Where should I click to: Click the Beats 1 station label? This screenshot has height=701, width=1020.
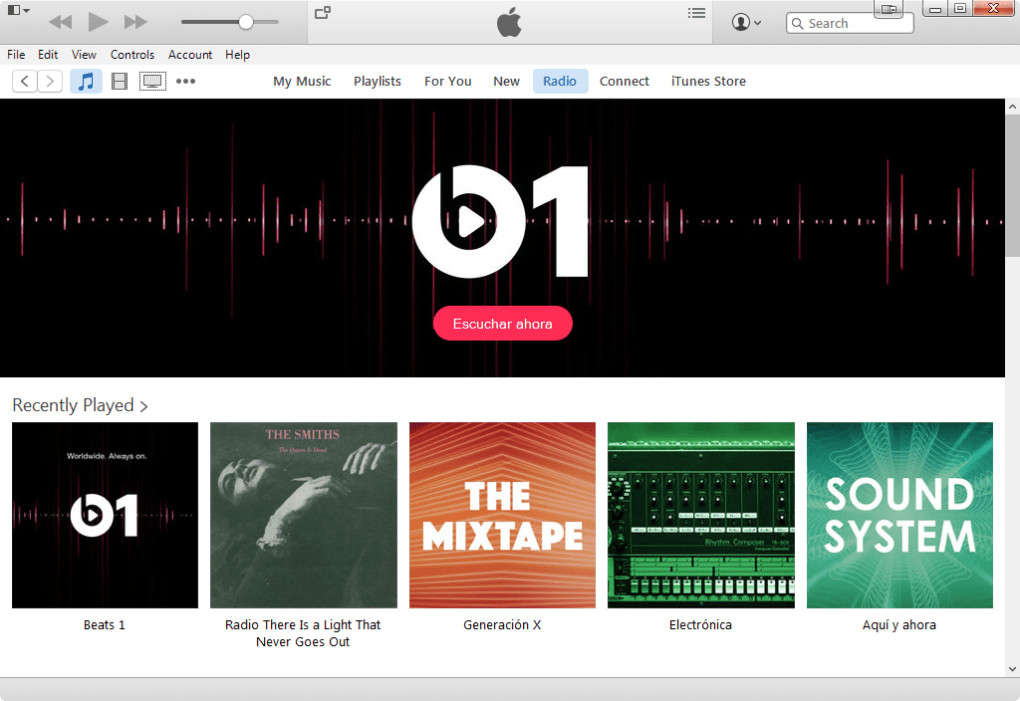[x=104, y=625]
